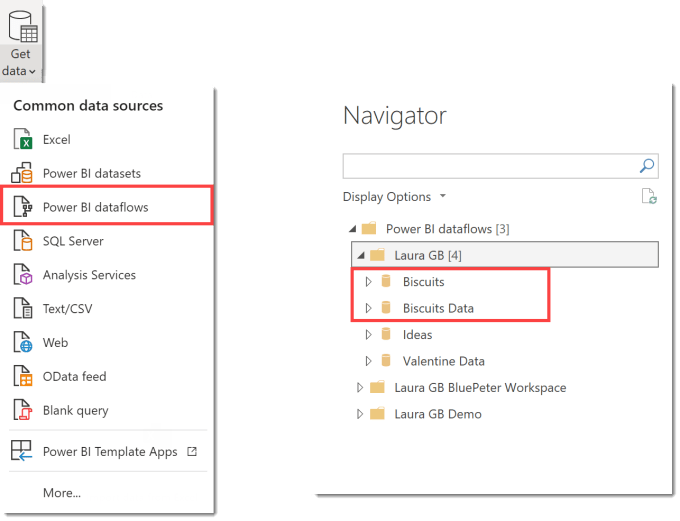Click external link icon beside Template Apps
The height and width of the screenshot is (521, 680).
tap(192, 452)
